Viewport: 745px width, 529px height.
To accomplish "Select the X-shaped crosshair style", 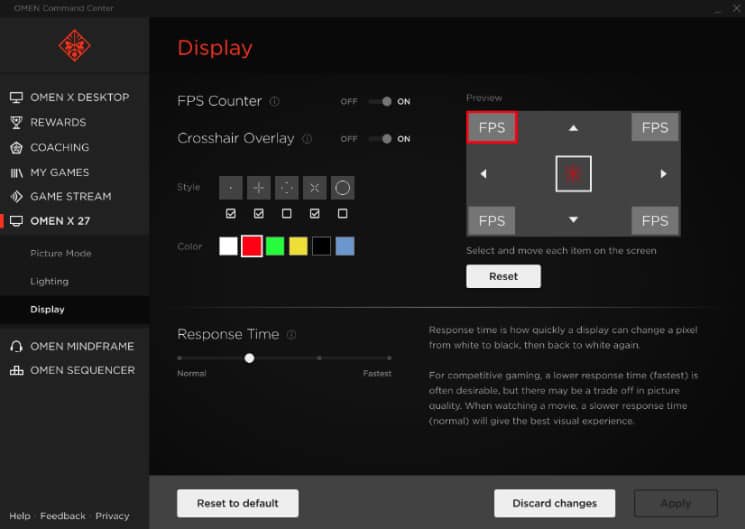I will click(x=315, y=187).
